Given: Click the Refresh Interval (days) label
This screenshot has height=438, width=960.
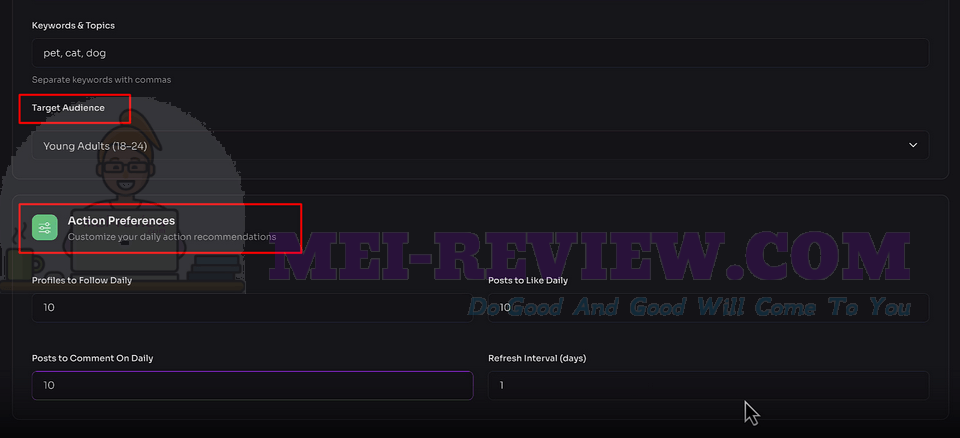Looking at the screenshot, I should (x=537, y=358).
